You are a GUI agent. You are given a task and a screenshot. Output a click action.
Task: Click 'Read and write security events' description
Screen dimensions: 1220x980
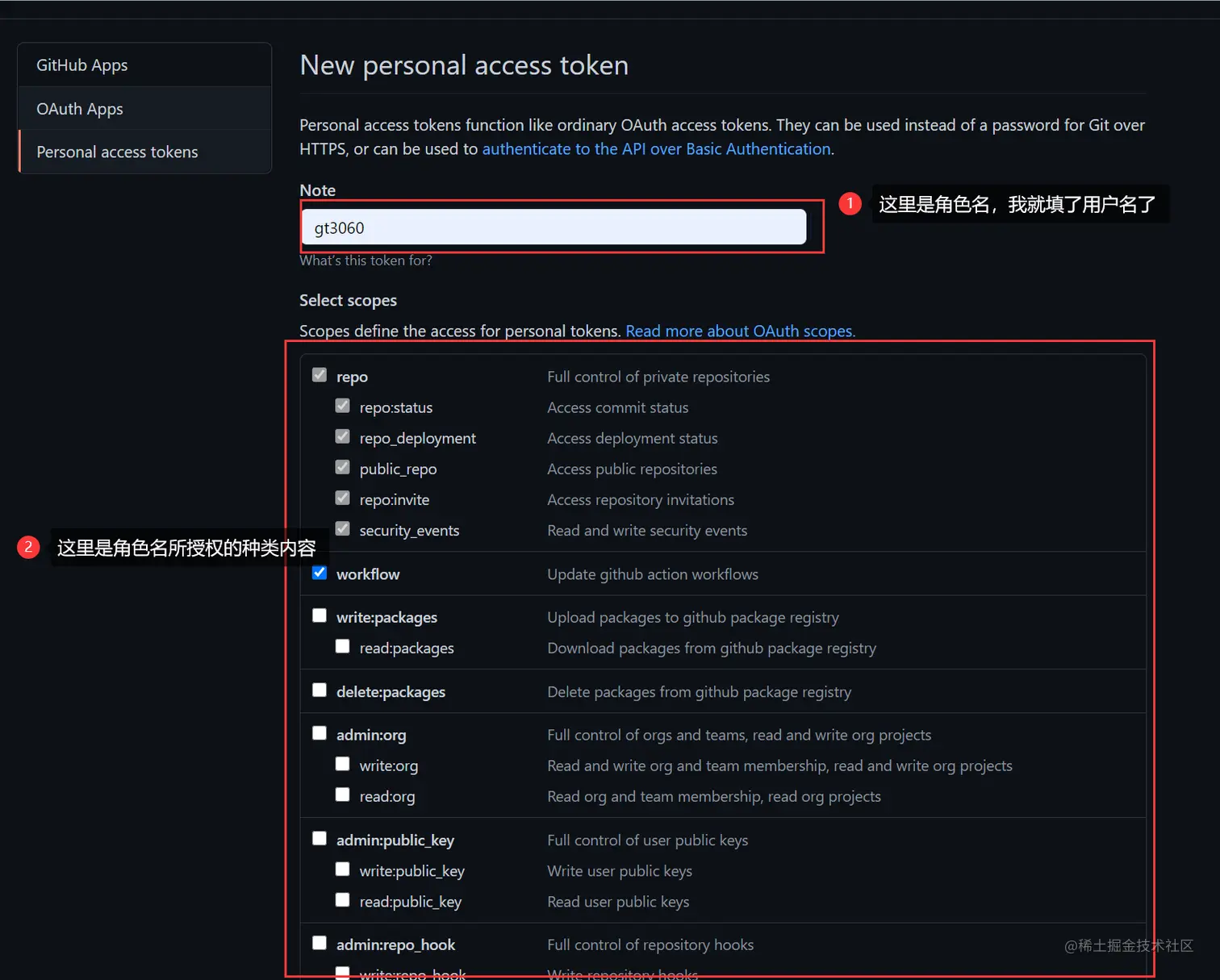click(x=647, y=531)
